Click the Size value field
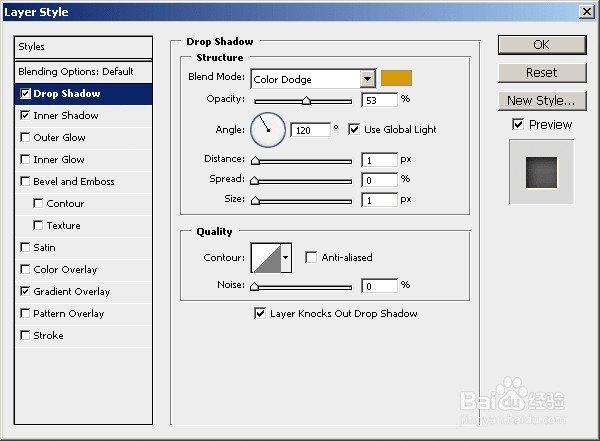600x441 pixels. (x=379, y=200)
